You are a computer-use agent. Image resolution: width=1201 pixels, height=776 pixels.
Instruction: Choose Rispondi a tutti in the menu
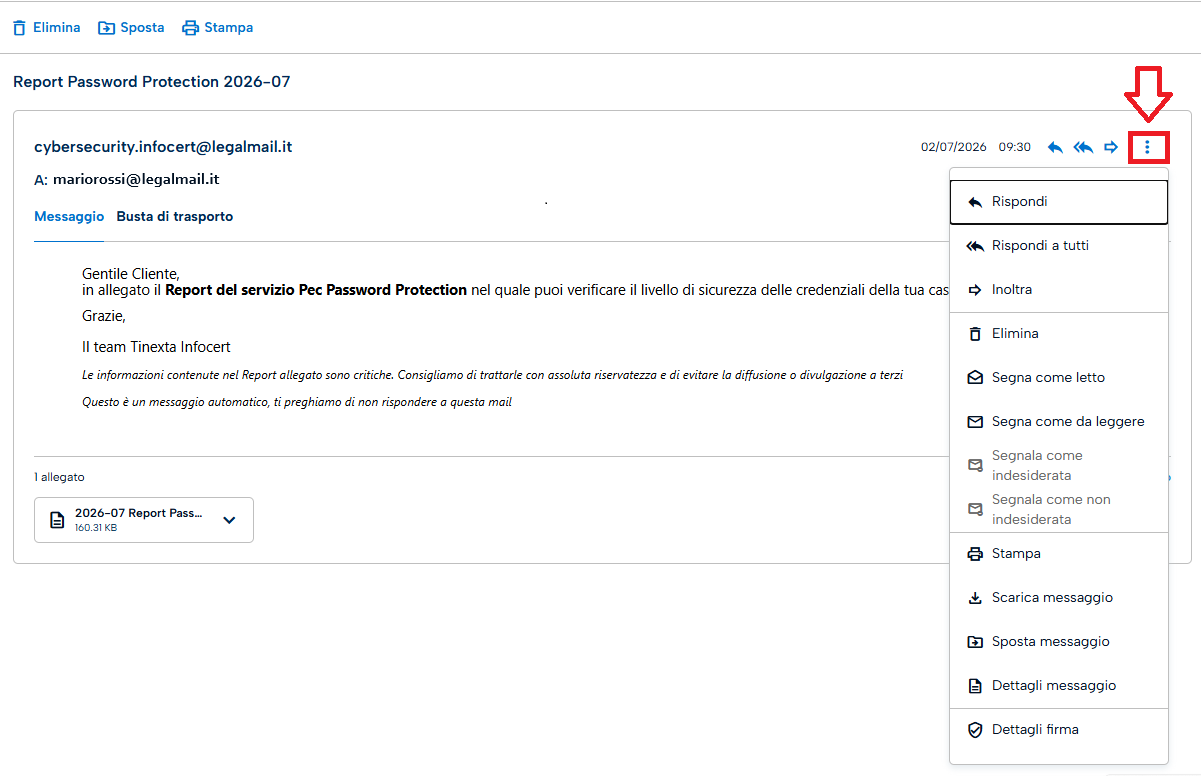tap(1059, 246)
